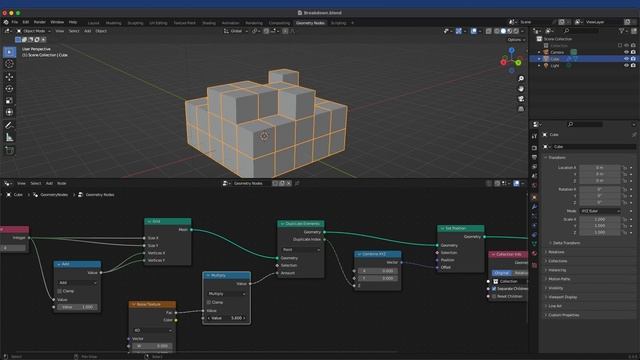Viewport: 640px width, 360px height.
Task: Expand the Relations panel
Action: tap(556, 252)
